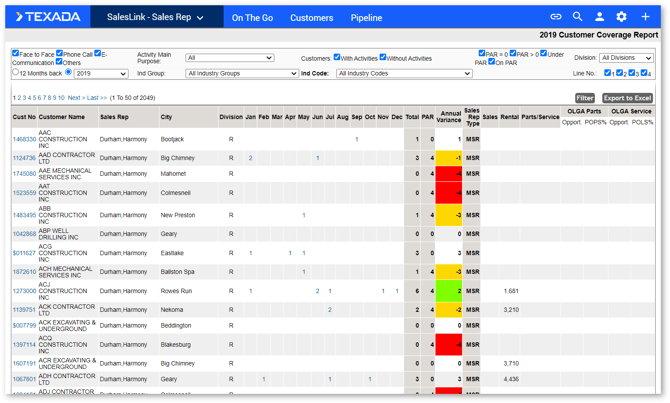
Task: Open customer number 1468330 link
Action: coord(24,140)
